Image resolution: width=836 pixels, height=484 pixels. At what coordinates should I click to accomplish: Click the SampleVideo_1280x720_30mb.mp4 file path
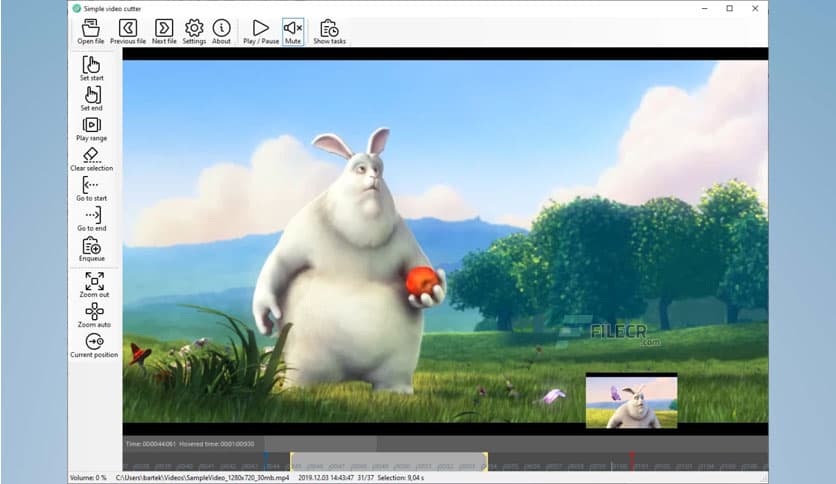point(203,478)
